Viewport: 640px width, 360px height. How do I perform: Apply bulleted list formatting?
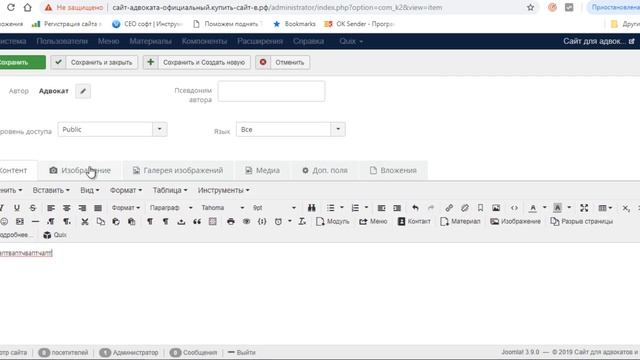pyautogui.click(x=331, y=208)
